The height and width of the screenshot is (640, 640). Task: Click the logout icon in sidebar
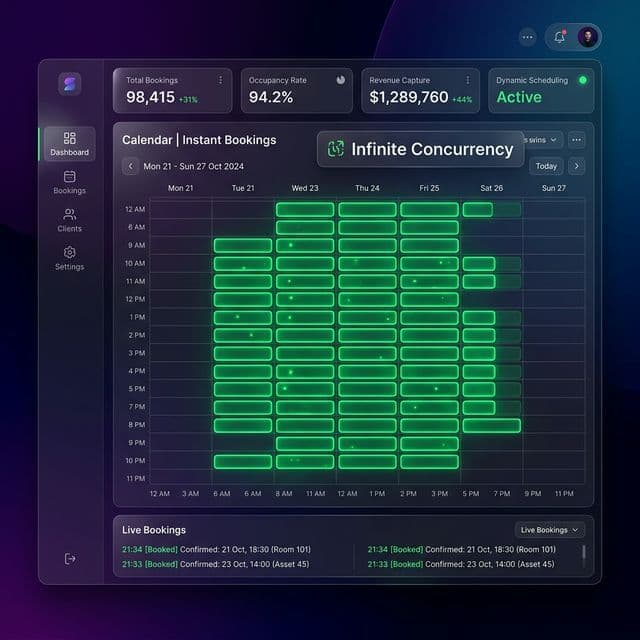[70, 558]
